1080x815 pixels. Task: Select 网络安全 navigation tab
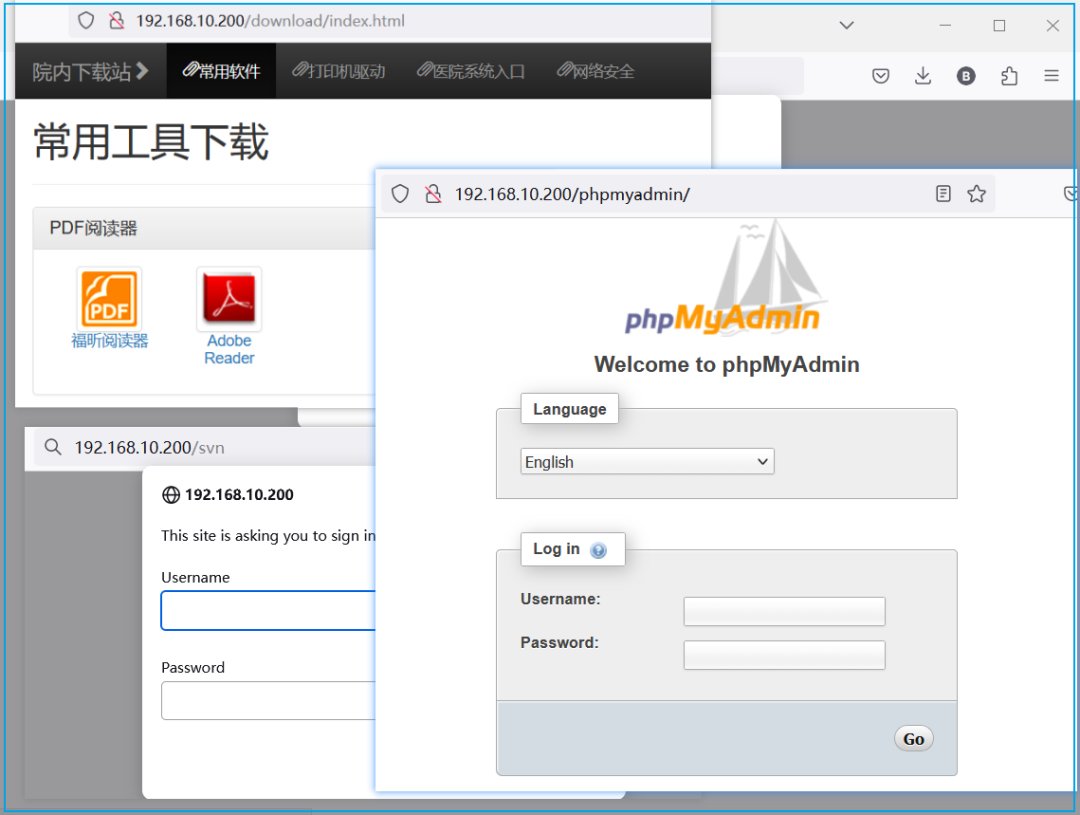tap(596, 71)
